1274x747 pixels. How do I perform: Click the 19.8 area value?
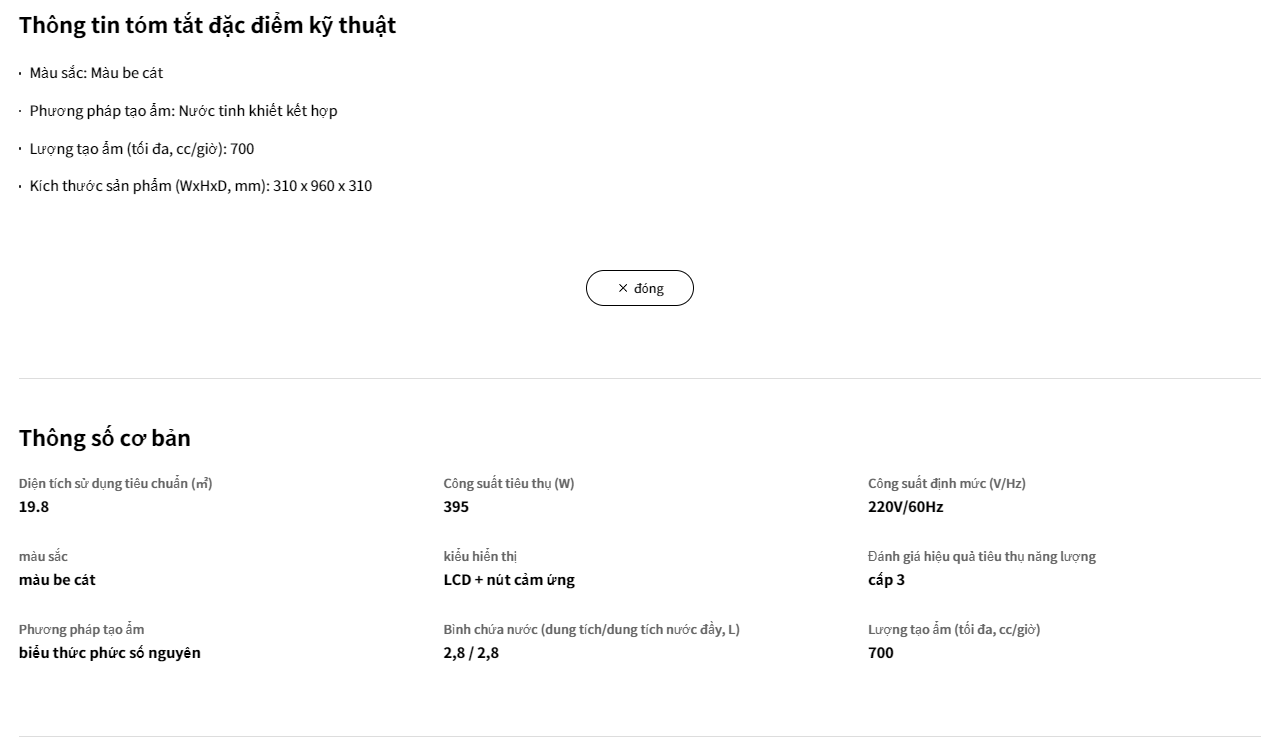[x=34, y=507]
